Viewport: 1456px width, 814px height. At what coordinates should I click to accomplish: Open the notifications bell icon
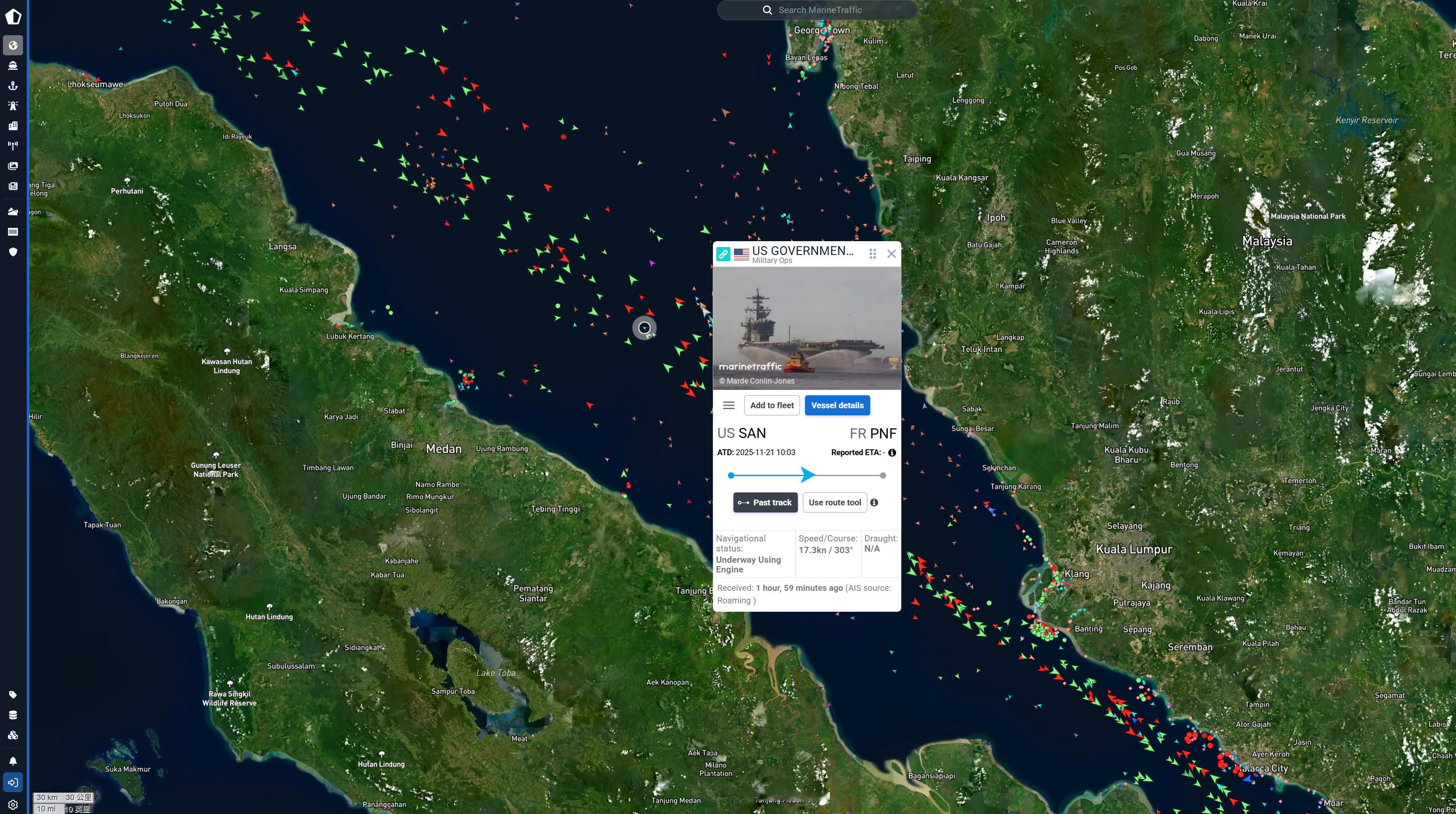13,761
